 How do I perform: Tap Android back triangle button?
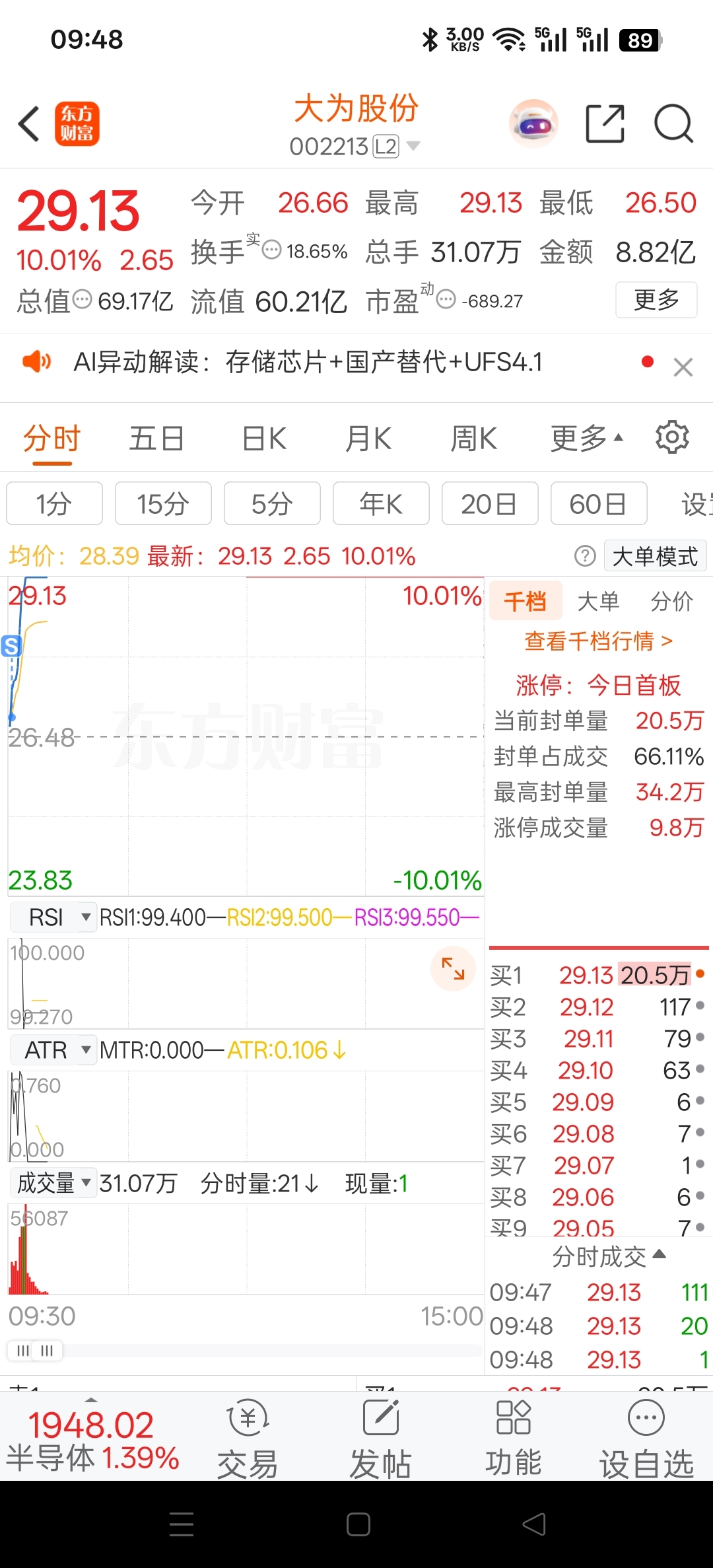coord(533,1524)
